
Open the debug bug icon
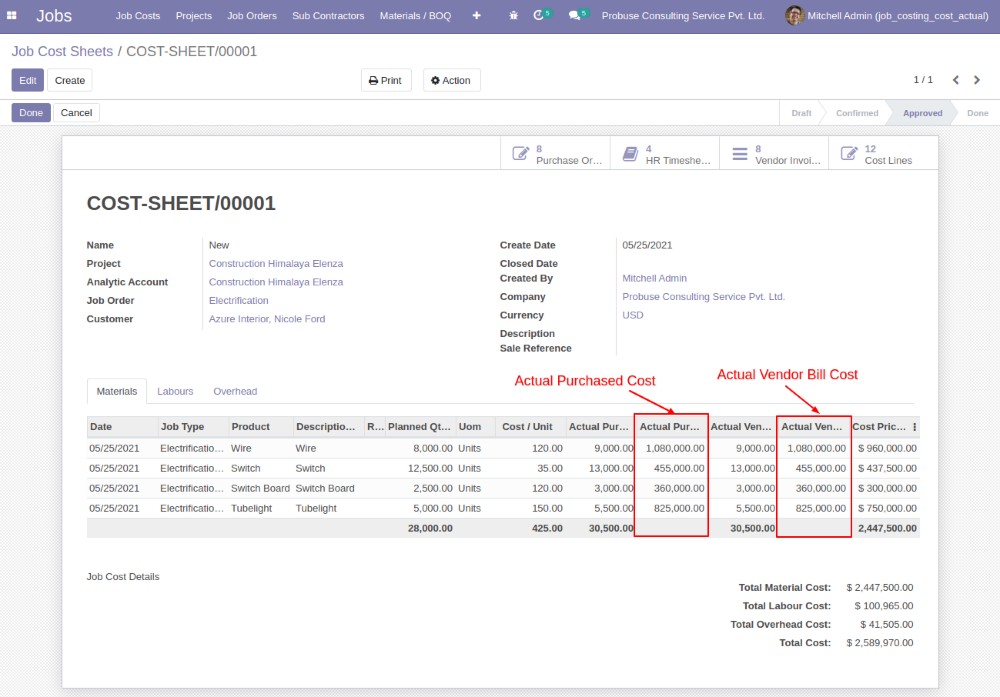513,16
